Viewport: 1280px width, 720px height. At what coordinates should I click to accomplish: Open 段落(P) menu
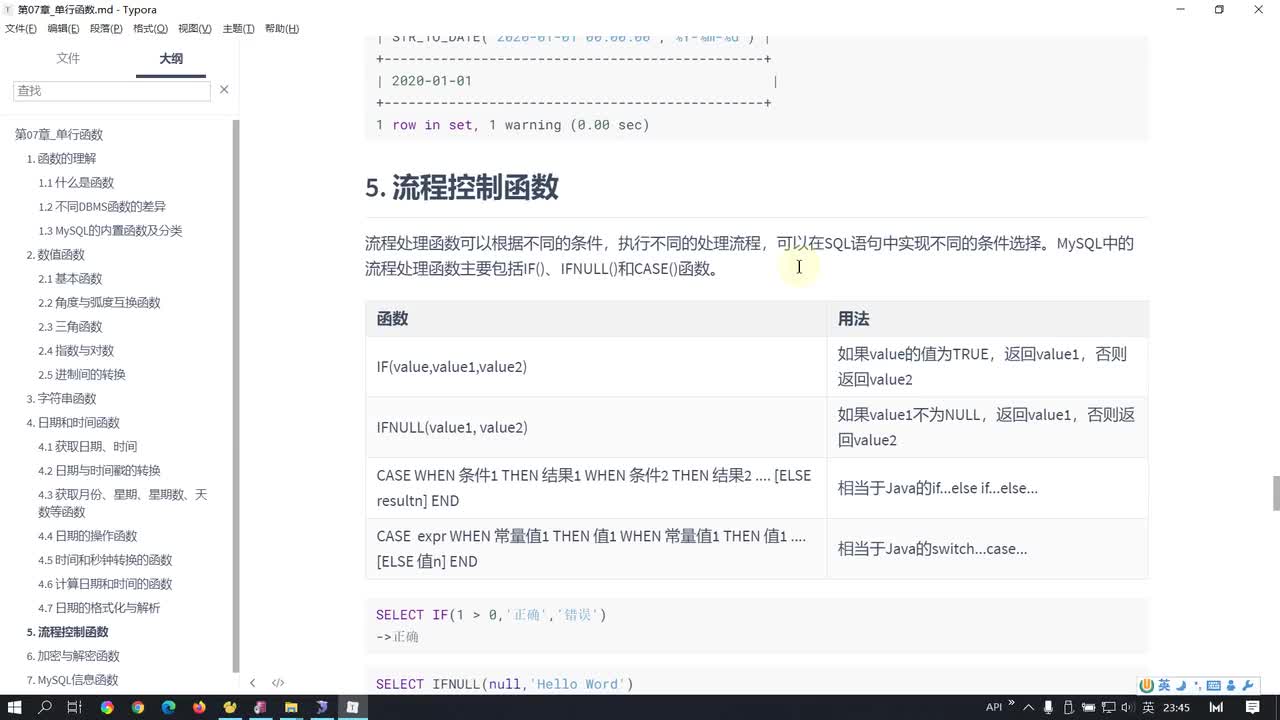point(106,29)
